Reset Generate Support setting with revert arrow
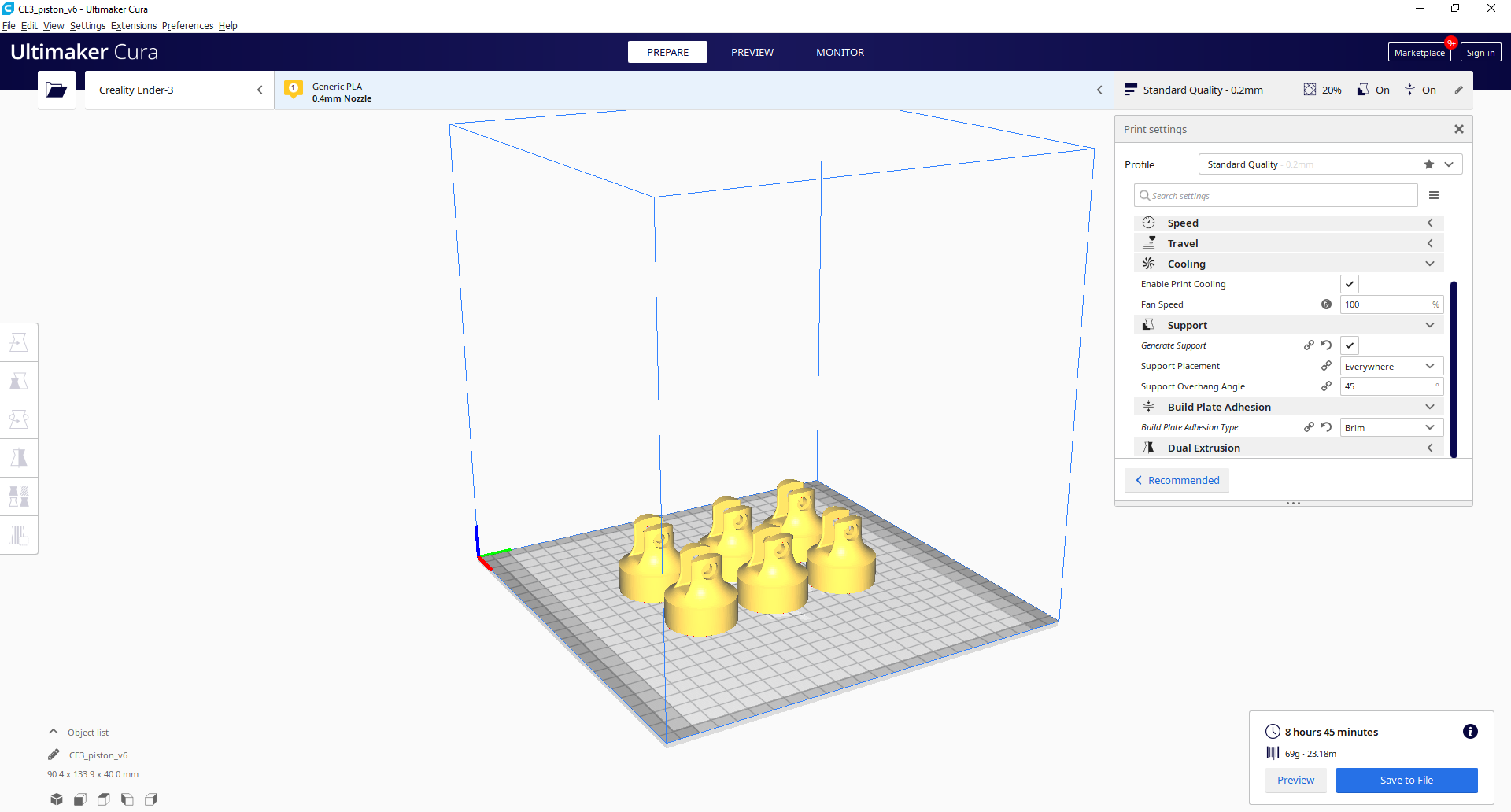The width and height of the screenshot is (1511, 812). 1327,345
